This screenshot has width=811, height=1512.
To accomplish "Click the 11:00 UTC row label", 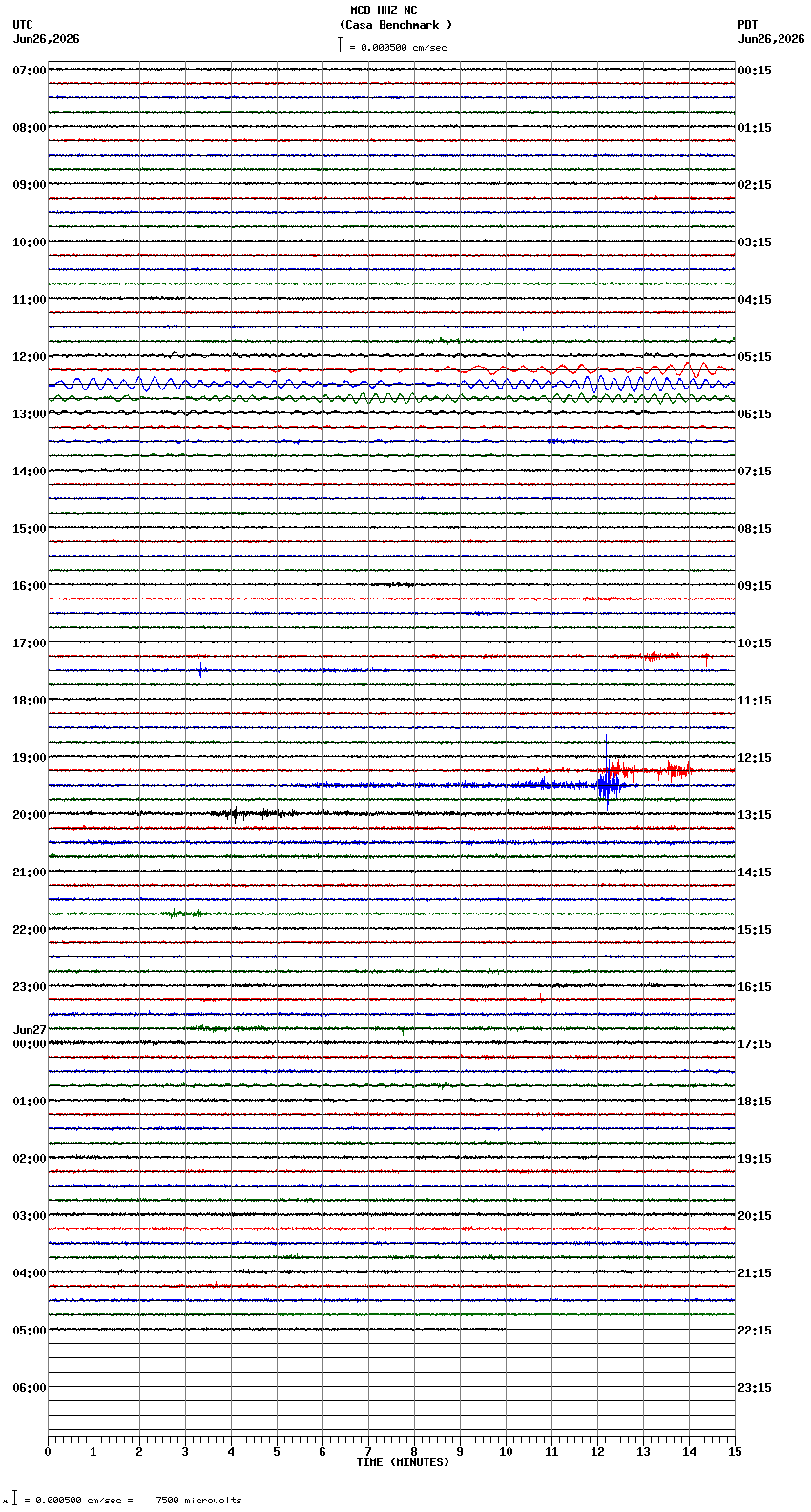I will coord(30,300).
